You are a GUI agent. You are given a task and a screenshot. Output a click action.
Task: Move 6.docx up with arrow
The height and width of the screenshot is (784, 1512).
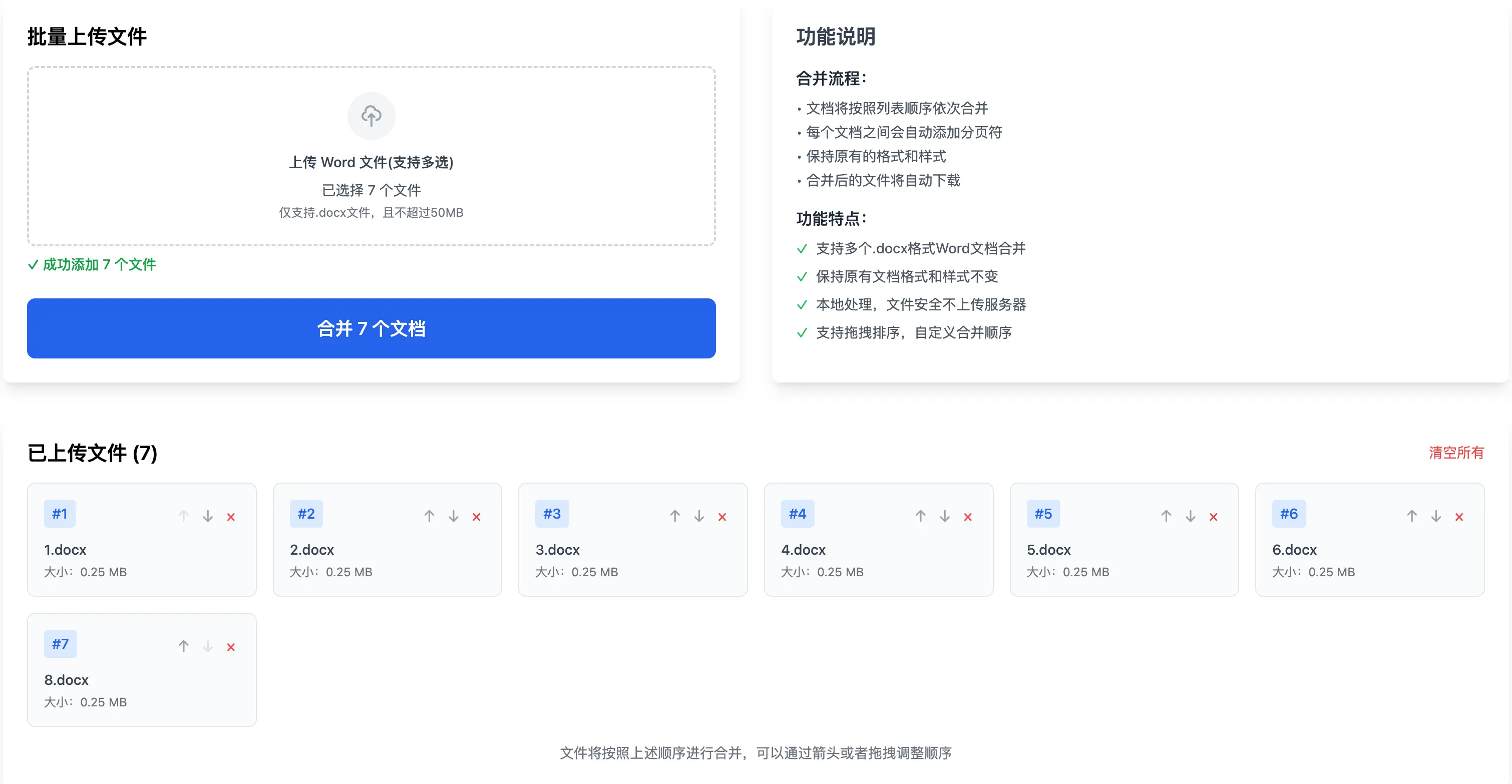coord(1412,516)
